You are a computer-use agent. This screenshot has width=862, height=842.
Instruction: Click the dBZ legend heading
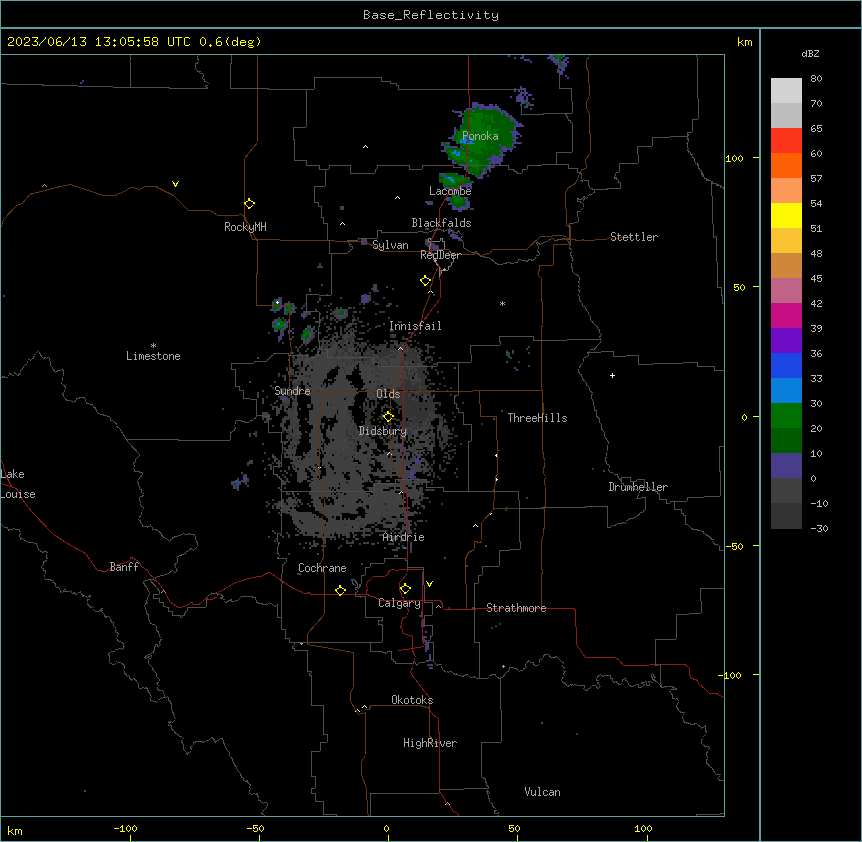coord(810,54)
